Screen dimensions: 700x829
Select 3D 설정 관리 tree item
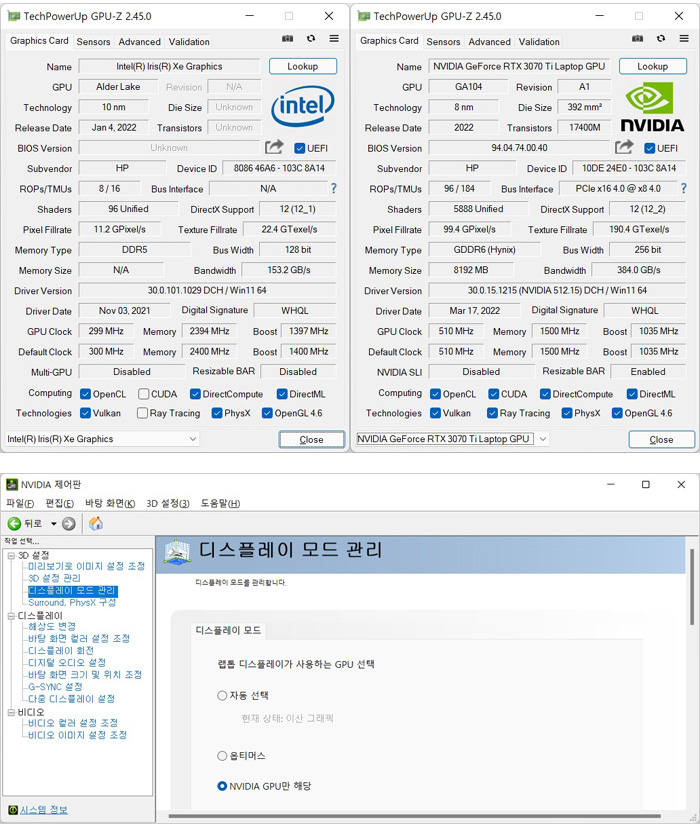pos(54,578)
